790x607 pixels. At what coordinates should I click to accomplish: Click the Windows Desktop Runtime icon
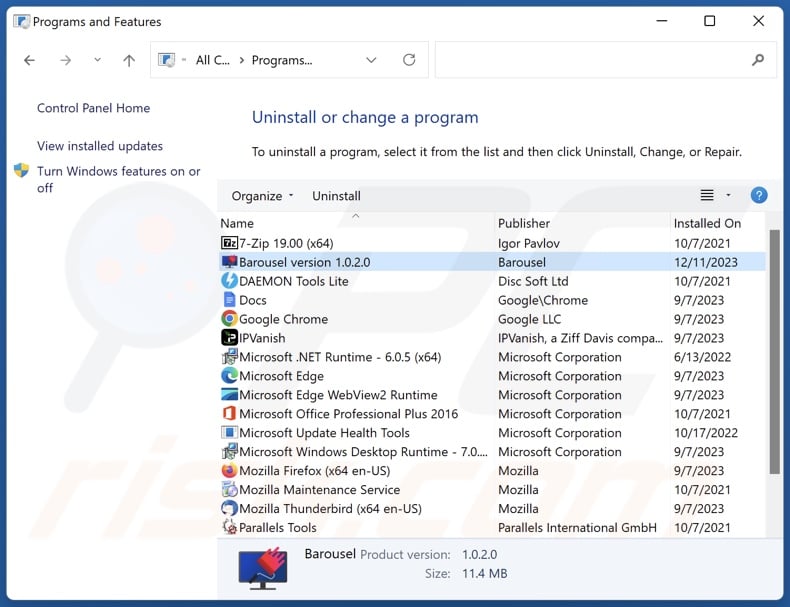[x=229, y=451]
